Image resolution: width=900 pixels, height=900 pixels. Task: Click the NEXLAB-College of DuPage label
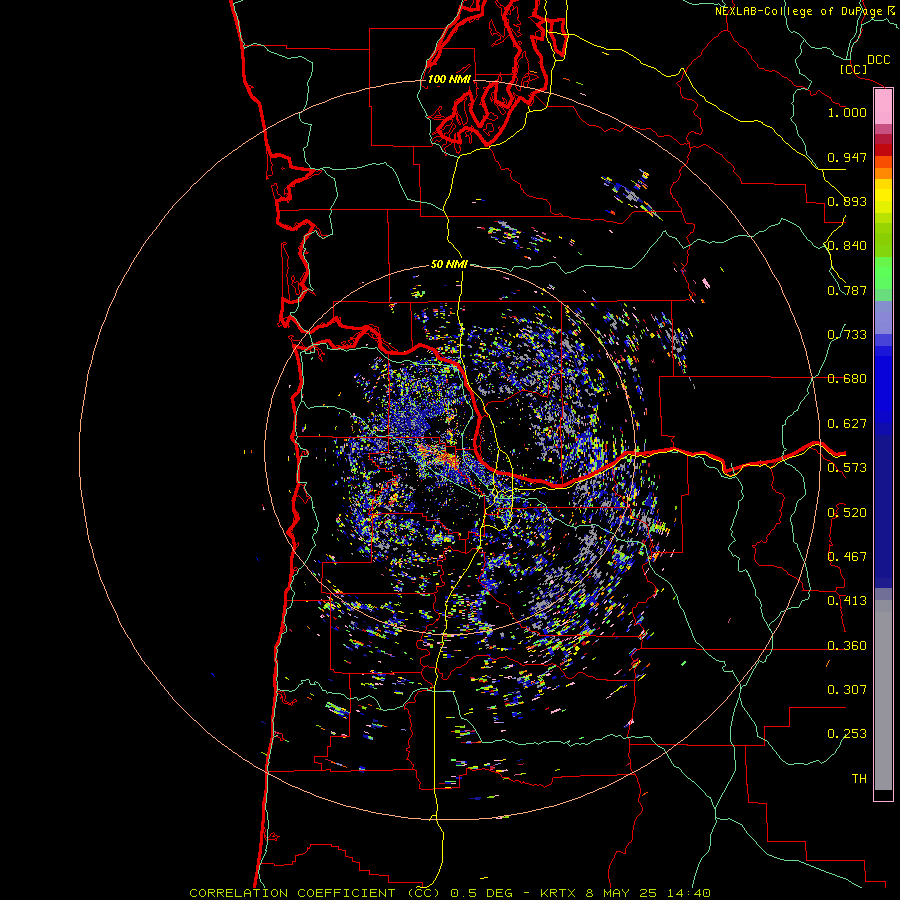coord(798,11)
